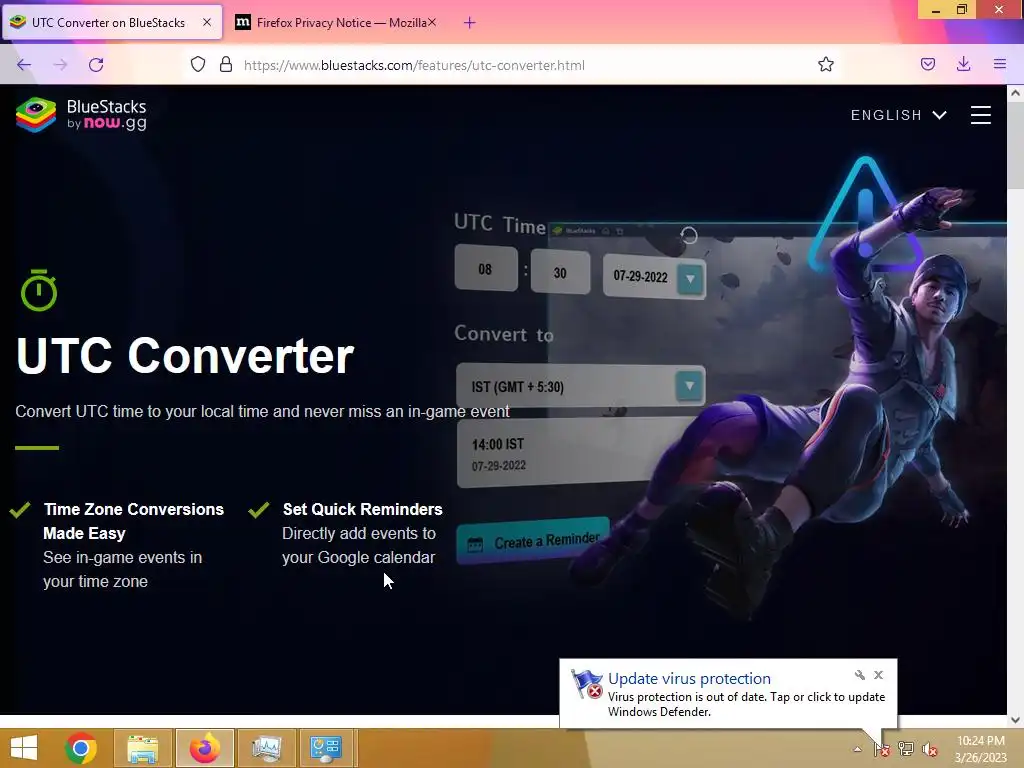
Task: Open the IST (GMT + 5:30) timezone dropdown
Action: pyautogui.click(x=689, y=386)
